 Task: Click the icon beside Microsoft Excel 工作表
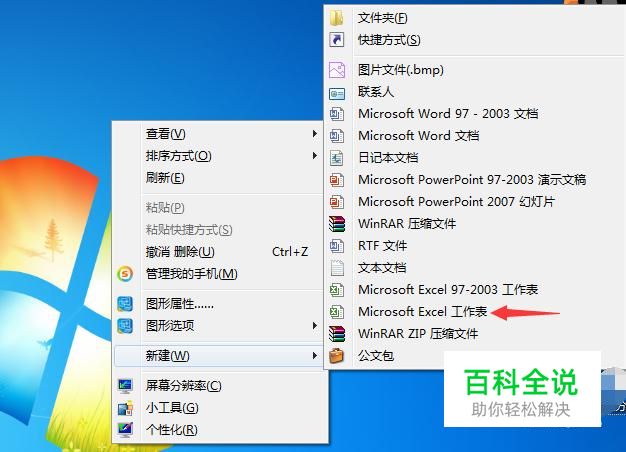tap(337, 312)
